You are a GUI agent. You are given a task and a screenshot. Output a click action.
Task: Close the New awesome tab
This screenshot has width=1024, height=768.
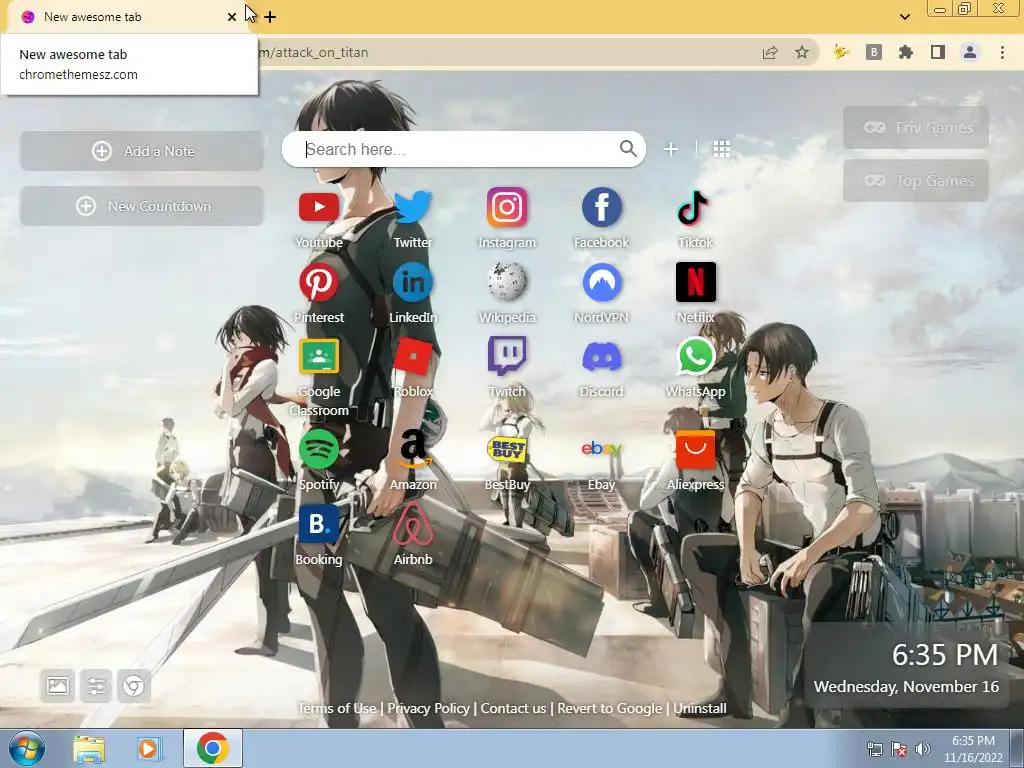(232, 17)
